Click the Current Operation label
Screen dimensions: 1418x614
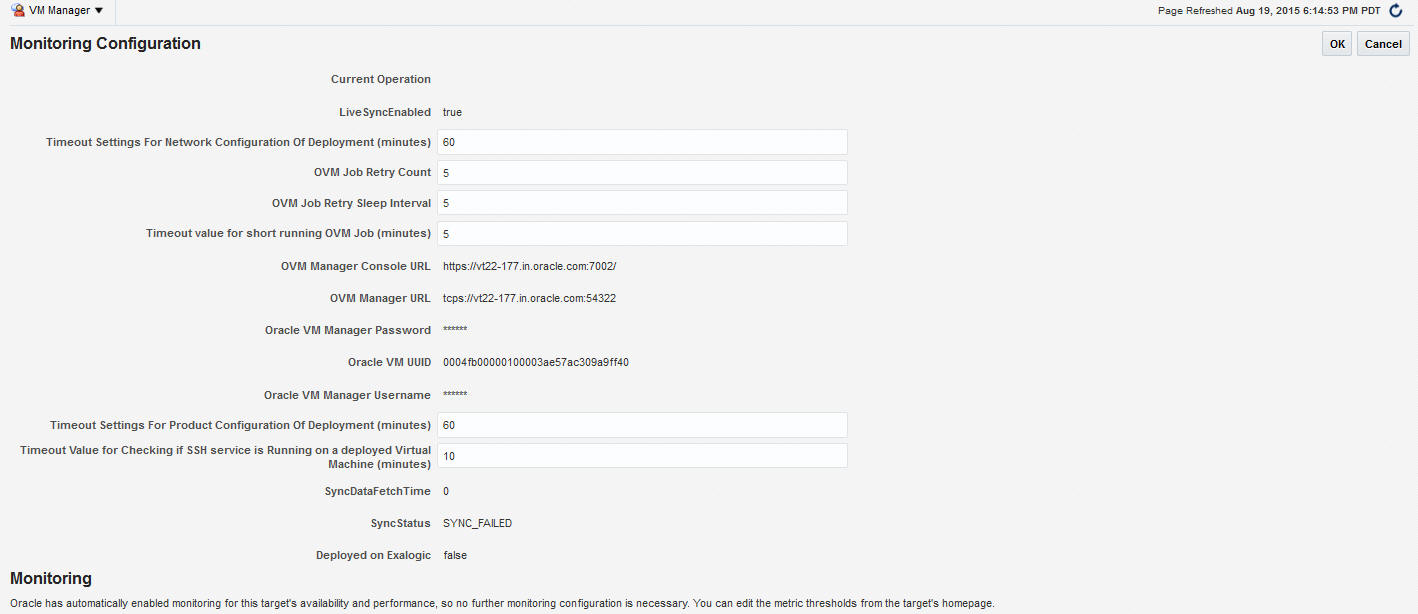(x=381, y=79)
